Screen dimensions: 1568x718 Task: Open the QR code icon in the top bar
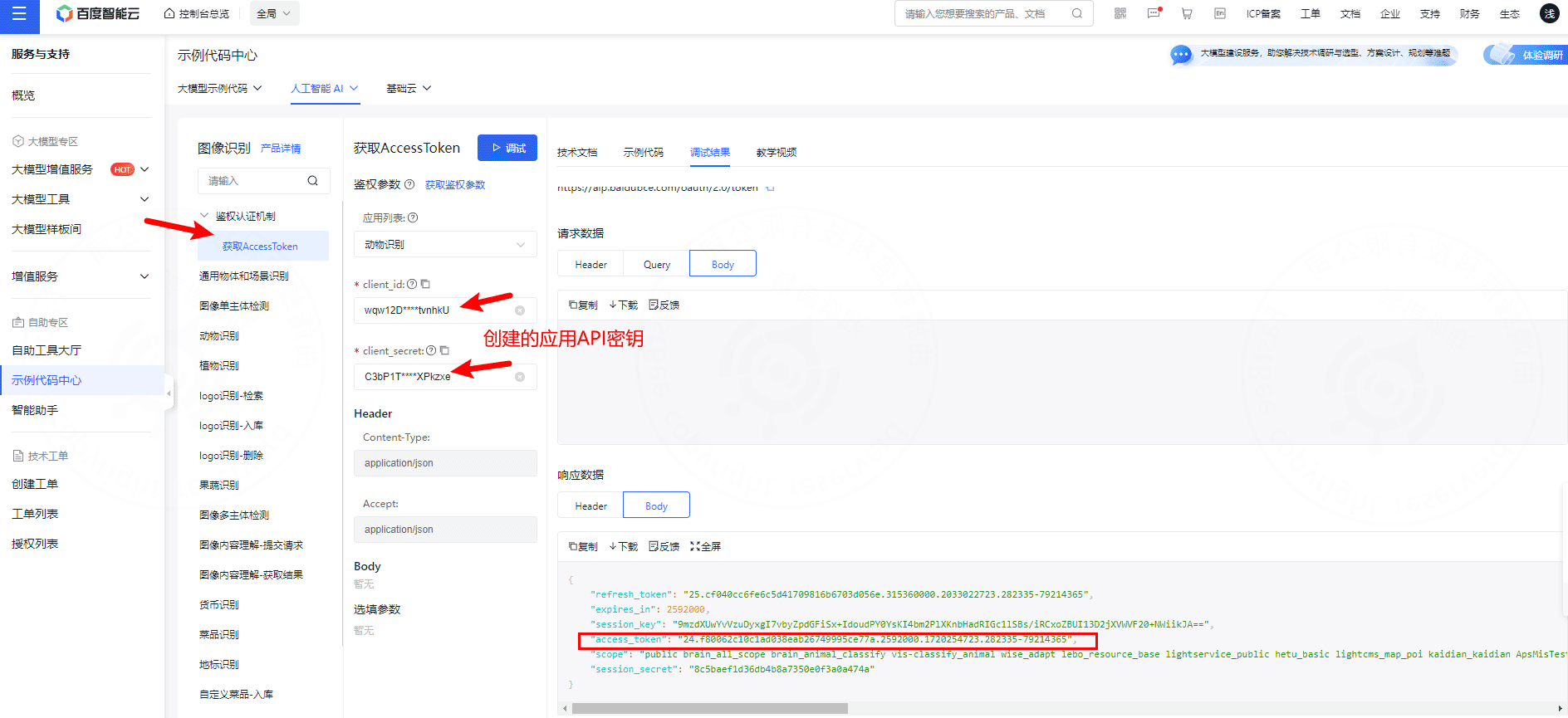(x=1120, y=13)
